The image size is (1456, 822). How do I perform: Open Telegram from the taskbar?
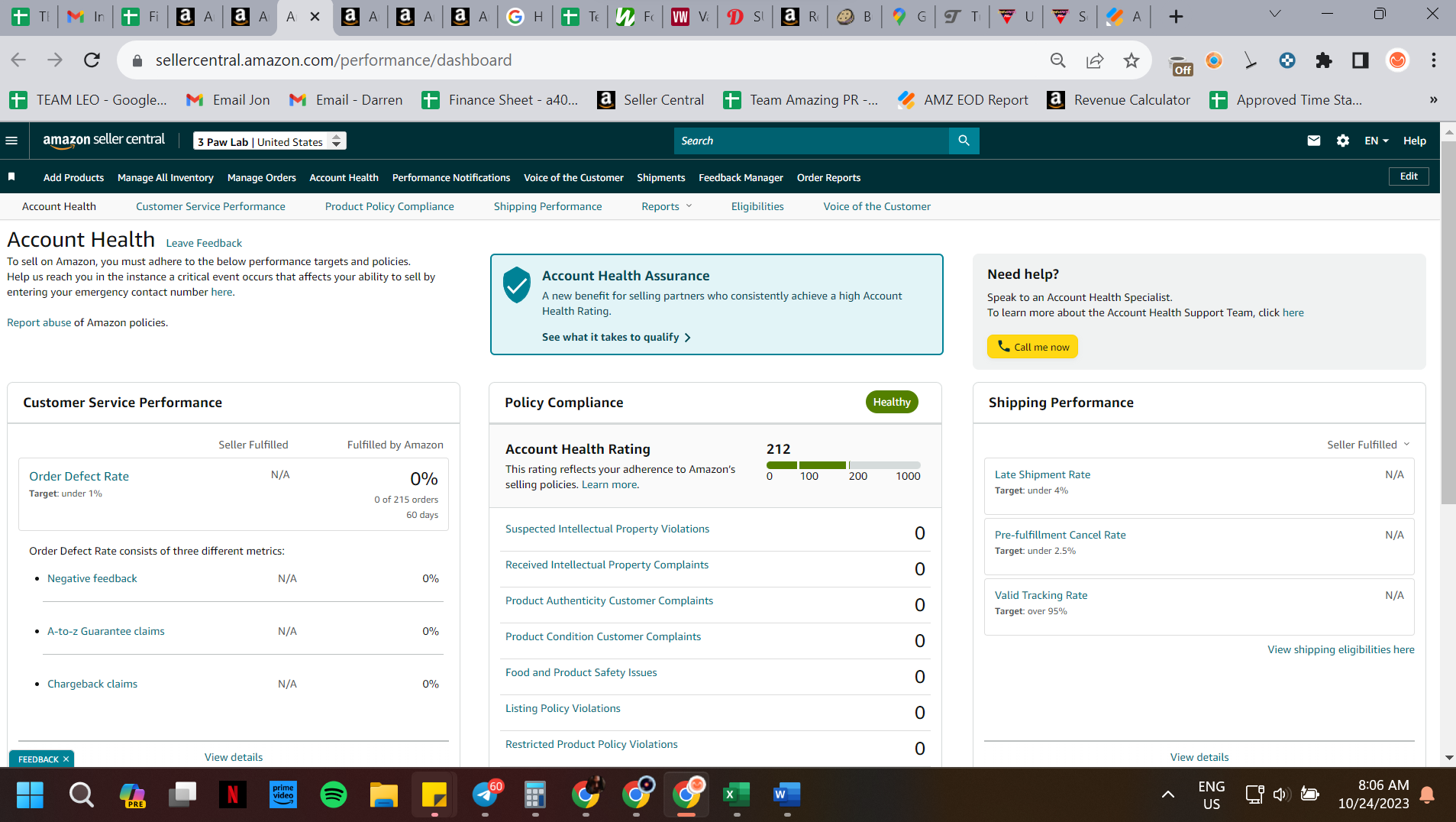click(485, 795)
